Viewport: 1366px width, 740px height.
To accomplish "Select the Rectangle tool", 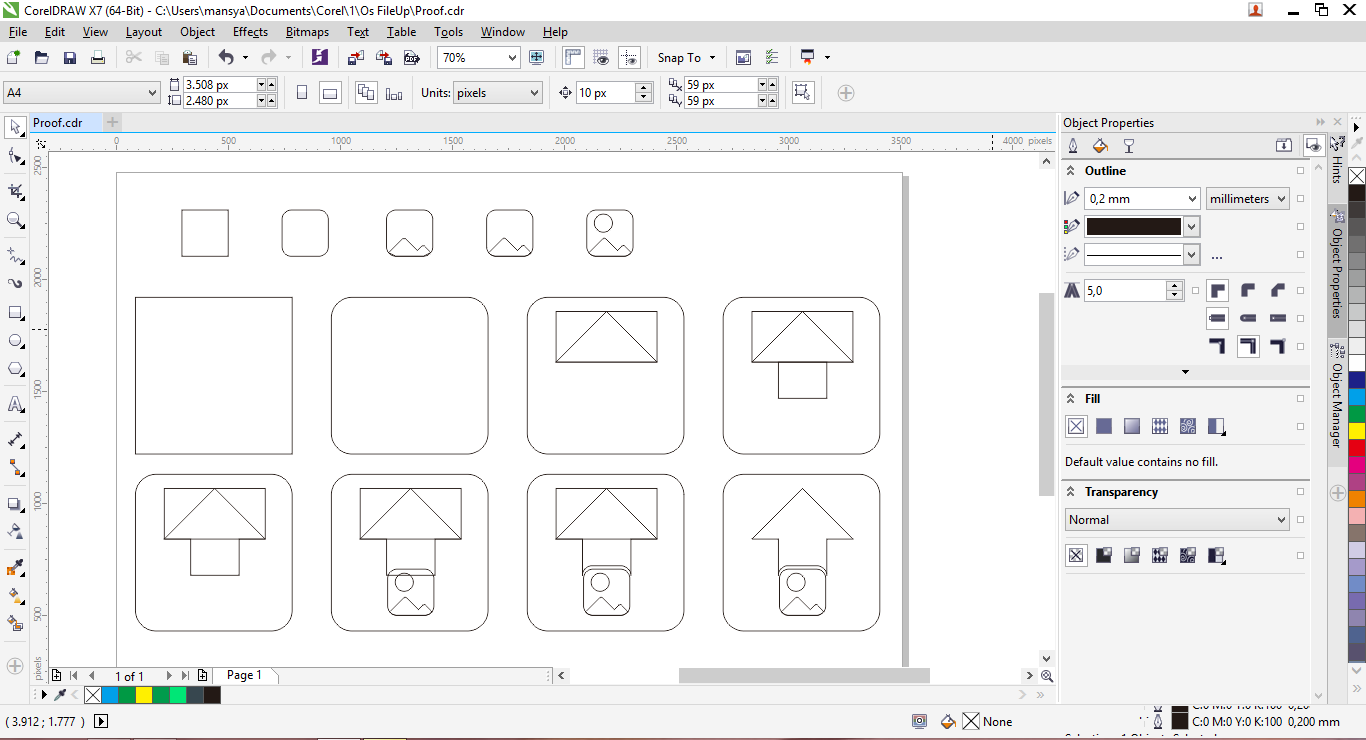I will point(15,312).
